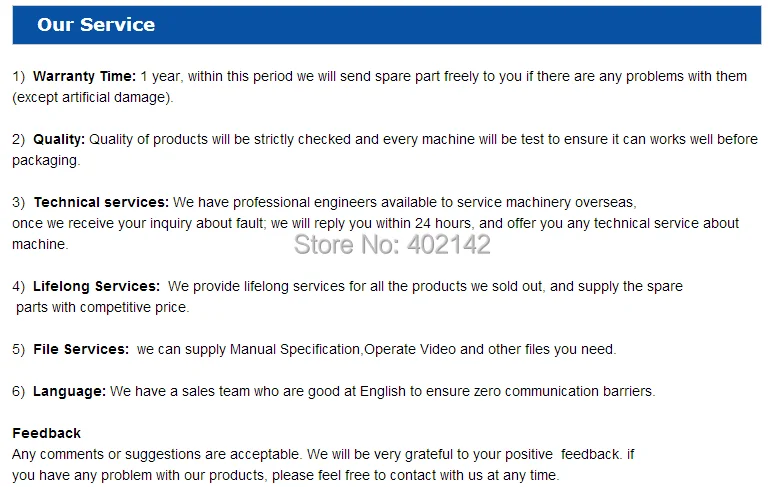
Task: Click the Our Service header banner
Action: [x=387, y=25]
